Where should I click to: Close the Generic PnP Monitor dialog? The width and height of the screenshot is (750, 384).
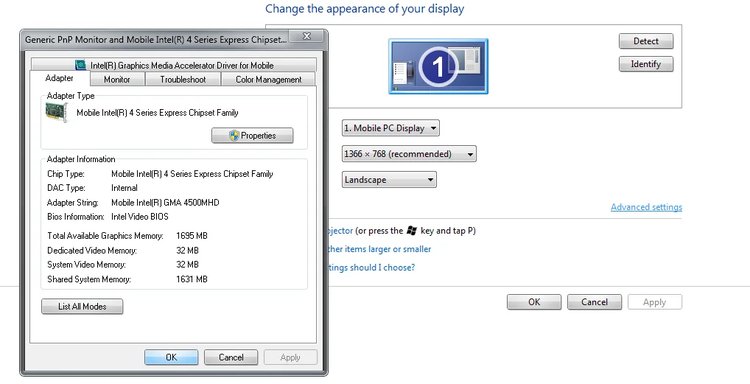click(307, 36)
